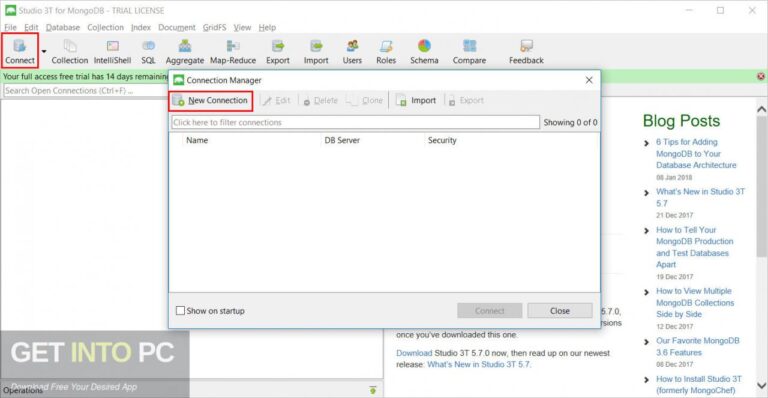Open 'What's New in Studio 3T 5.7' blog post
This screenshot has height=398, width=768.
[x=700, y=197]
